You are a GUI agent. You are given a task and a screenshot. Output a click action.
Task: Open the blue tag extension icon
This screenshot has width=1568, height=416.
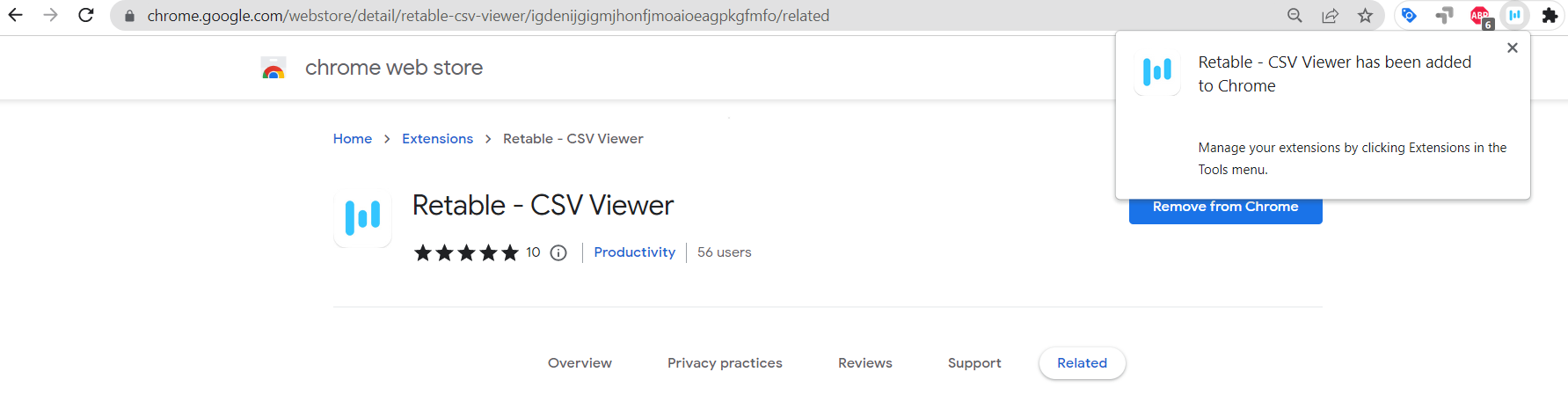coord(1409,15)
